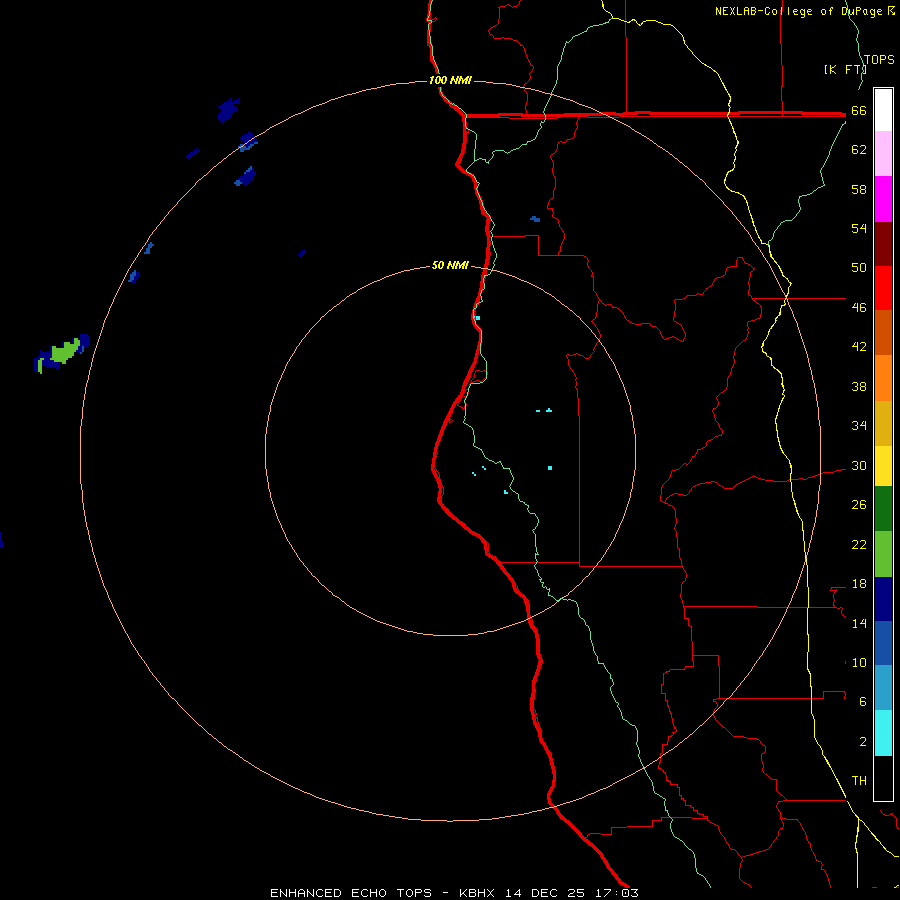This screenshot has width=900, height=900.
Task: Click the '14 DEC 25' date text
Action: (545, 893)
